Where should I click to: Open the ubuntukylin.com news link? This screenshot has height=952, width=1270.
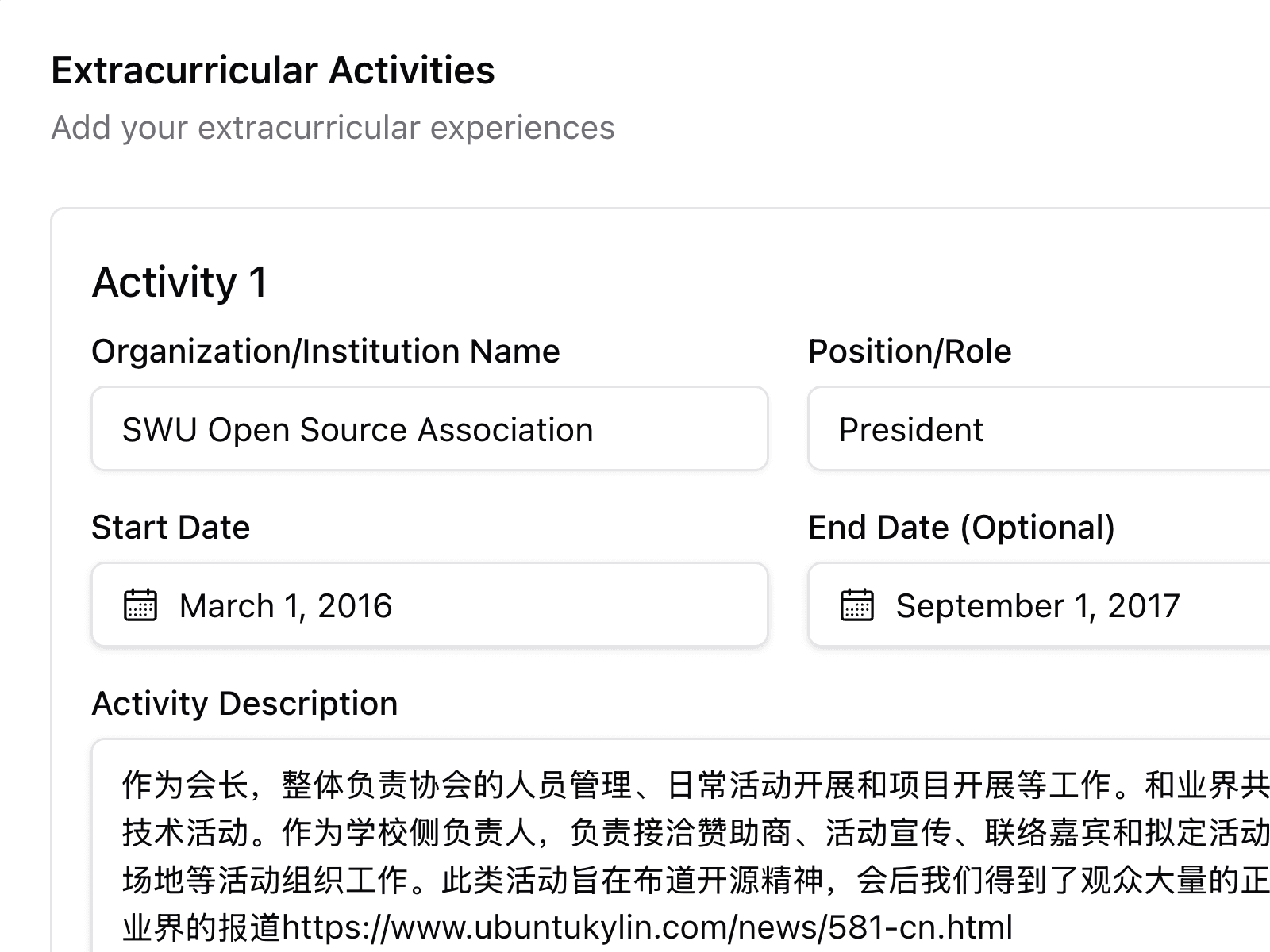(x=651, y=923)
